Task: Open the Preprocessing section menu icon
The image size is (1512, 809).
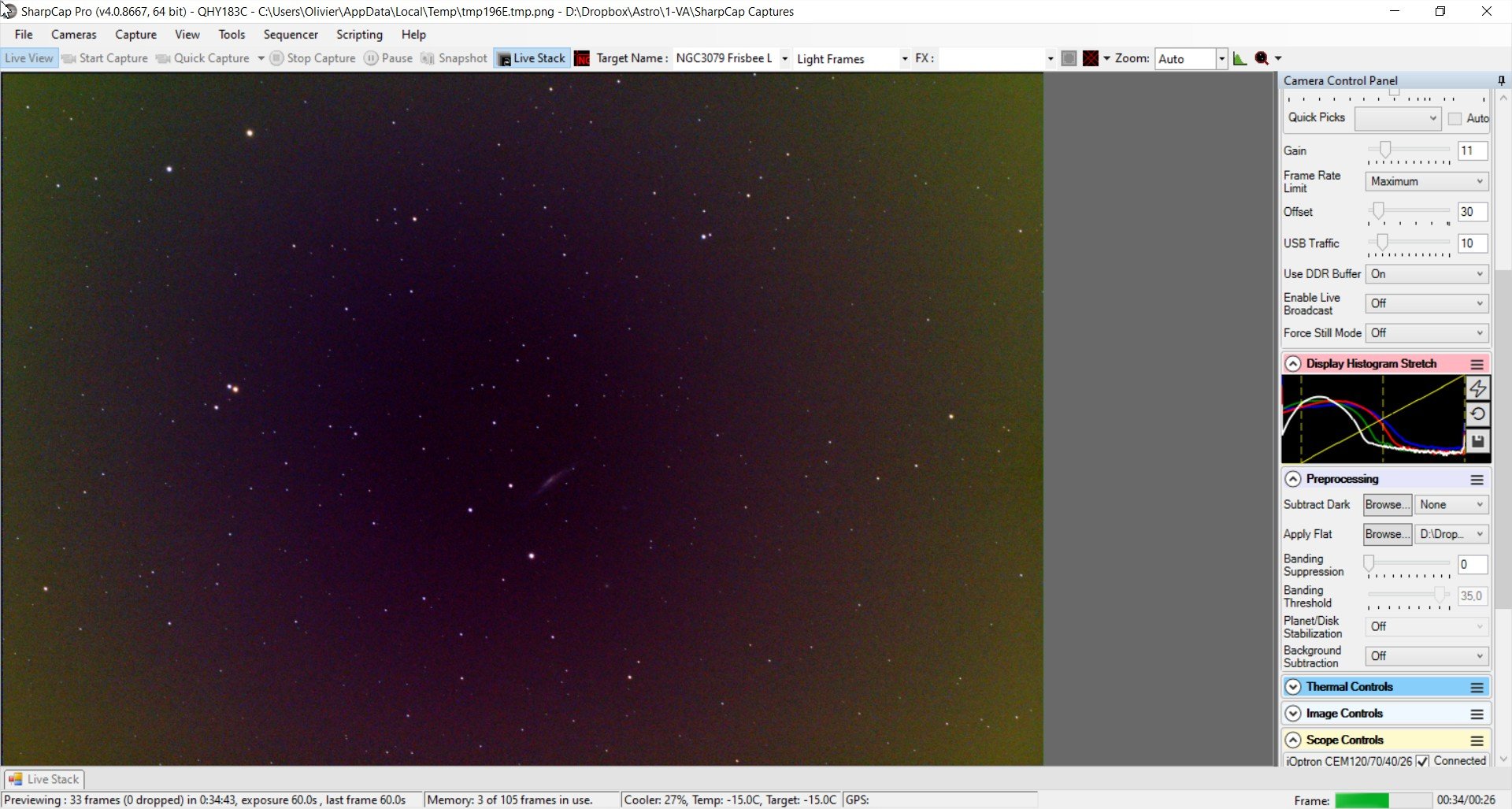Action: tap(1477, 479)
